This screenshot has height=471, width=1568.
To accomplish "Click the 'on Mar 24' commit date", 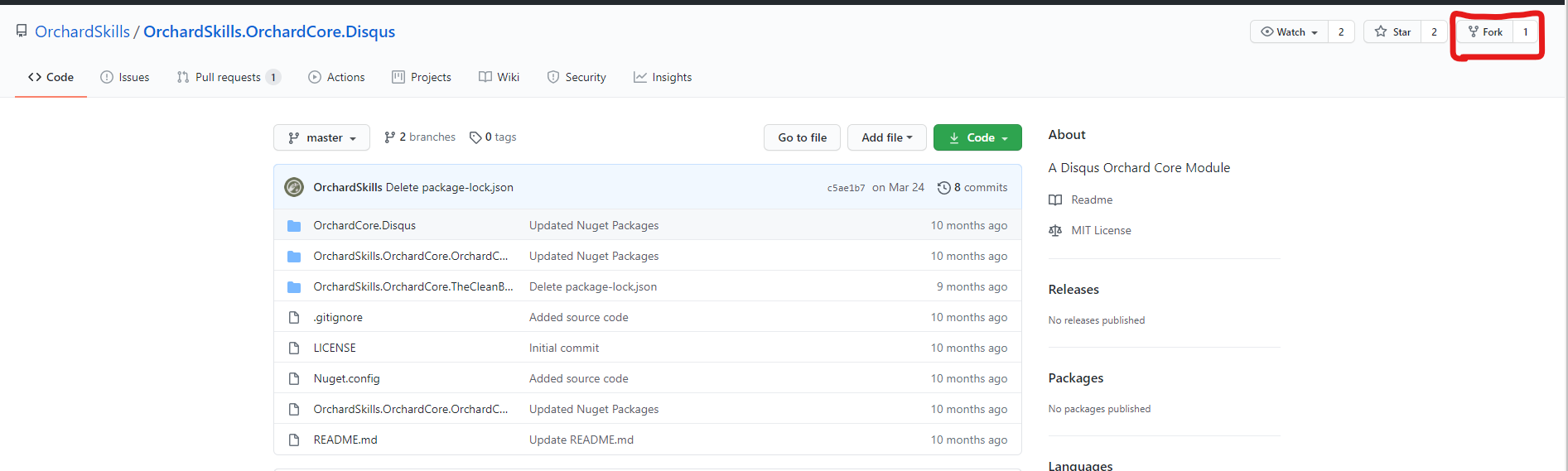I will [898, 187].
